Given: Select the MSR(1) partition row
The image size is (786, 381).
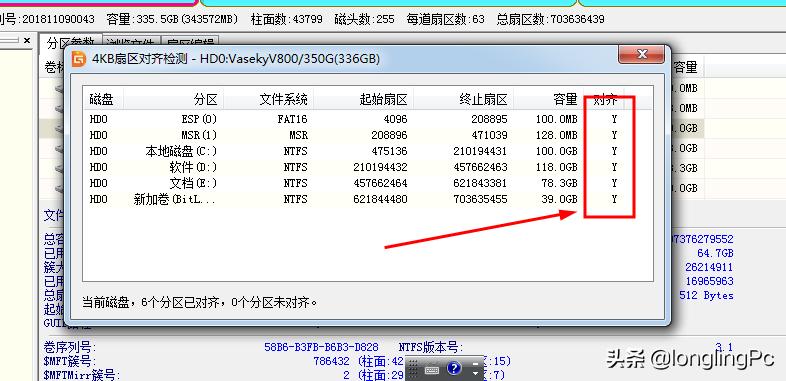Looking at the screenshot, I should [368, 135].
